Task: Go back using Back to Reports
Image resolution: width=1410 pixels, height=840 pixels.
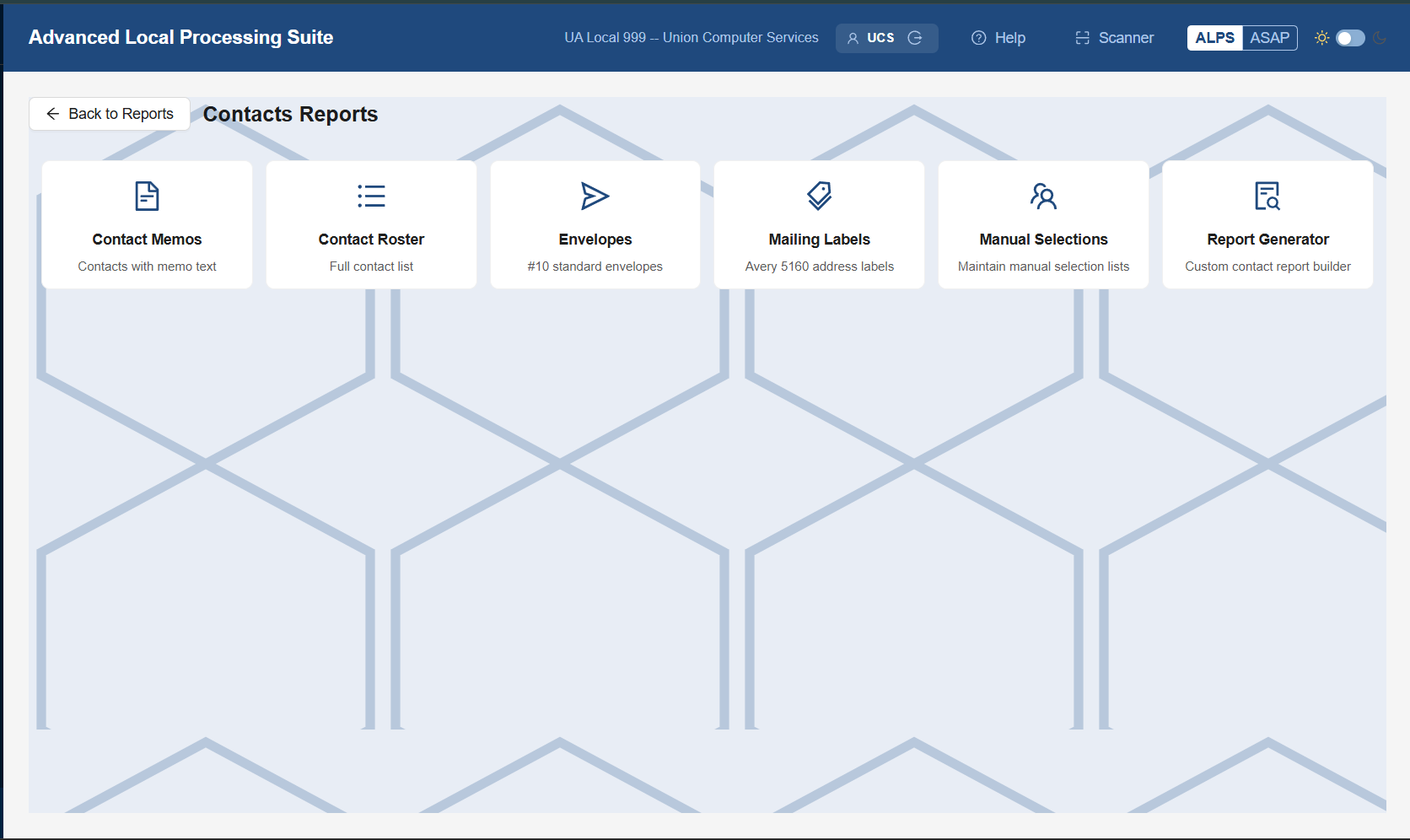Action: pyautogui.click(x=110, y=114)
